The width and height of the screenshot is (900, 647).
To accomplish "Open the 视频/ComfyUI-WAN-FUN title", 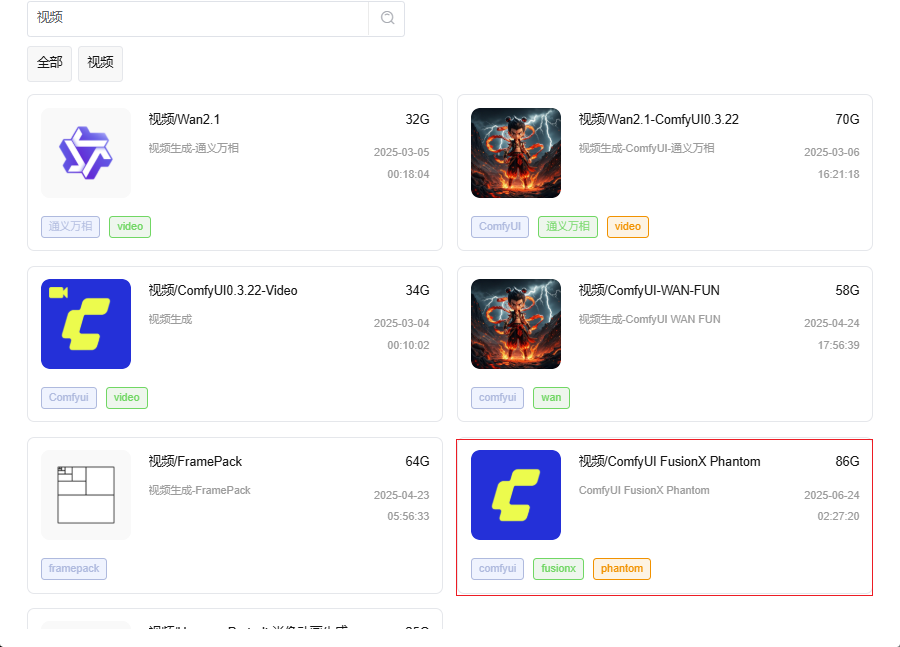I will pos(649,290).
